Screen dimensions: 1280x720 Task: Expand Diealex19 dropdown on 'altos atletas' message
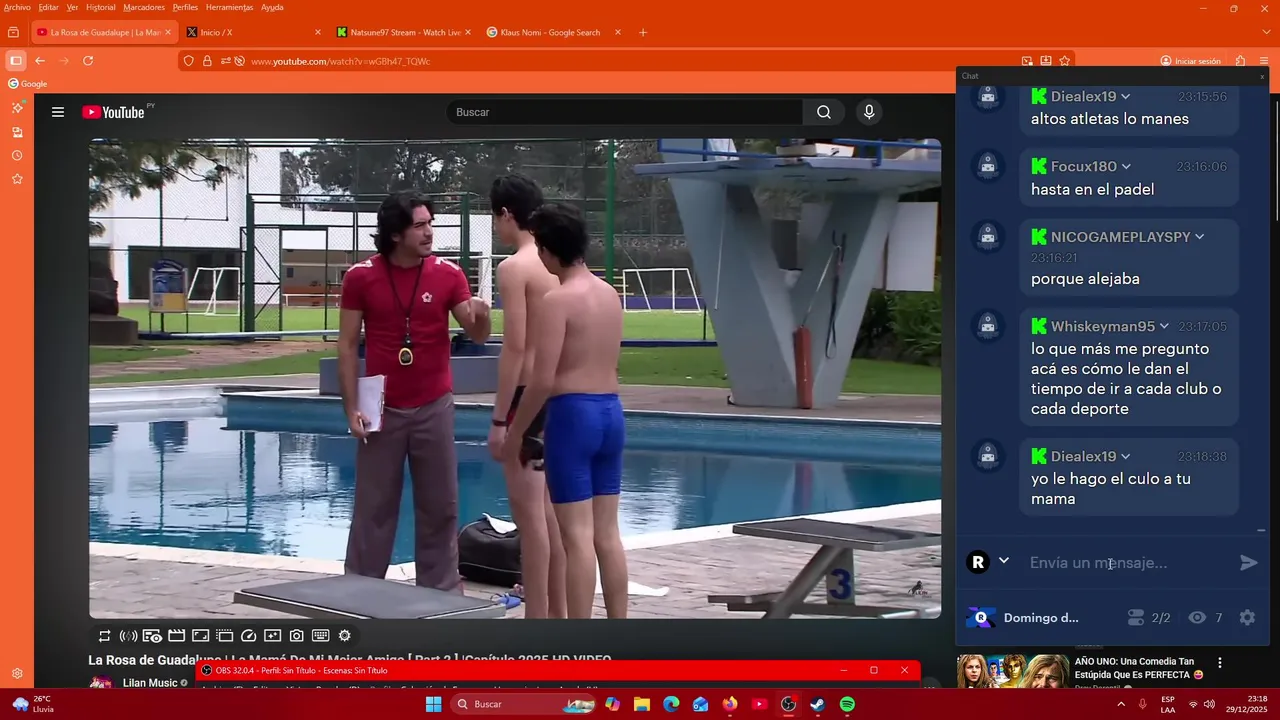click(x=1125, y=97)
